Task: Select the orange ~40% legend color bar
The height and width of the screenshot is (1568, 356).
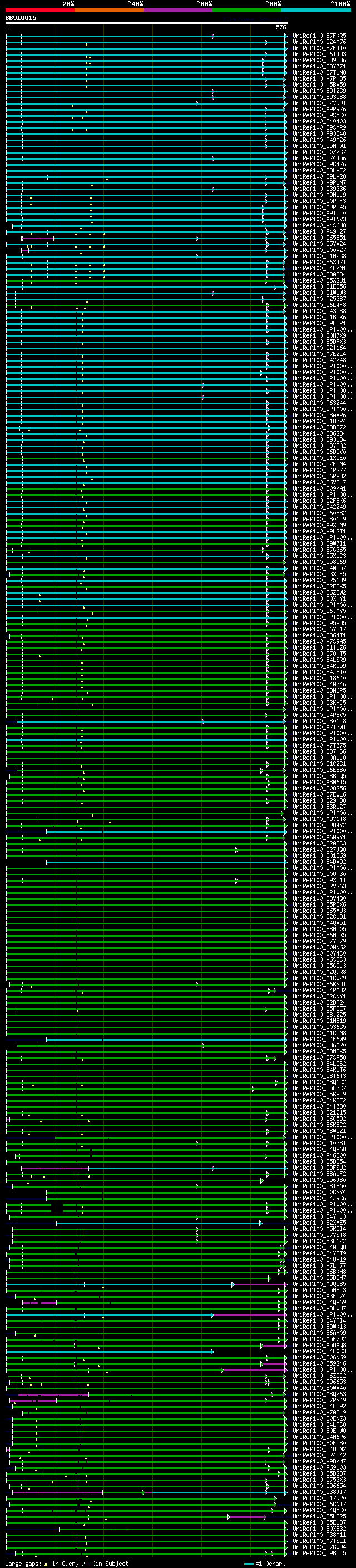Action: (109, 11)
